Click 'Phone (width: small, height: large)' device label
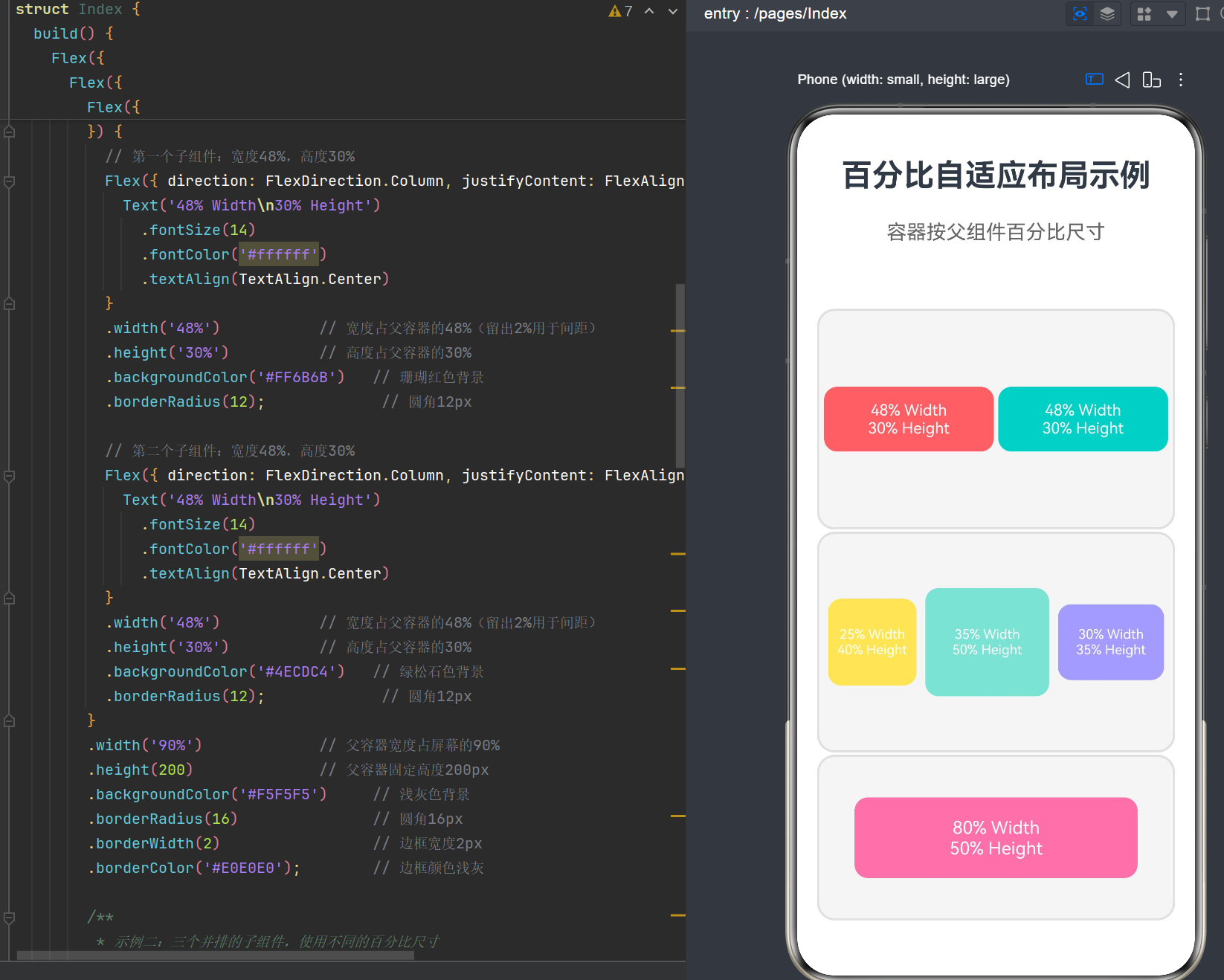Image resolution: width=1224 pixels, height=980 pixels. pyautogui.click(x=903, y=80)
